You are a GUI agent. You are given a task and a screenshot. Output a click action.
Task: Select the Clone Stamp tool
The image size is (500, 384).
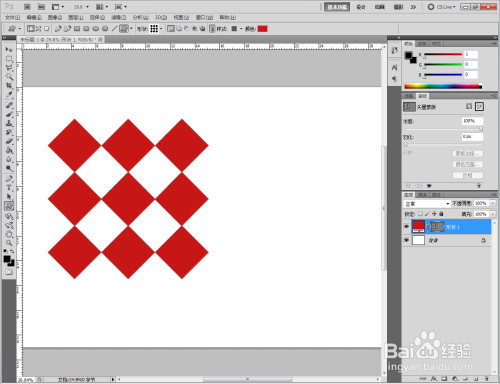click(x=9, y=123)
